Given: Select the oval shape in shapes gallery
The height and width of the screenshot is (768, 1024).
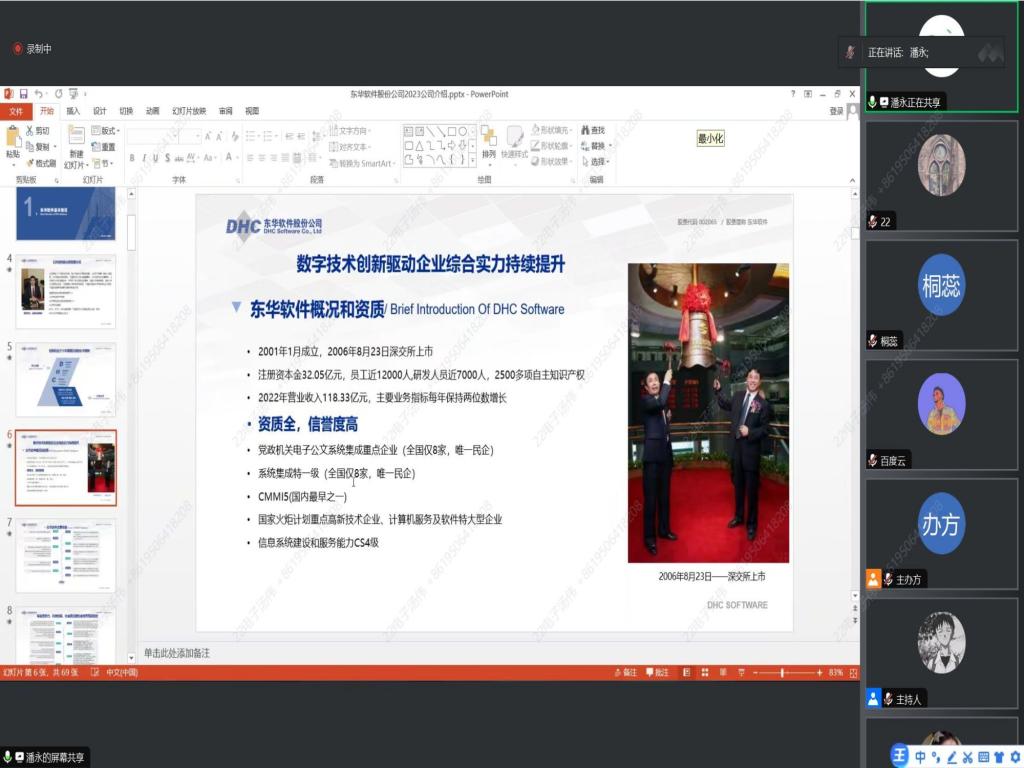Looking at the screenshot, I should [x=463, y=131].
